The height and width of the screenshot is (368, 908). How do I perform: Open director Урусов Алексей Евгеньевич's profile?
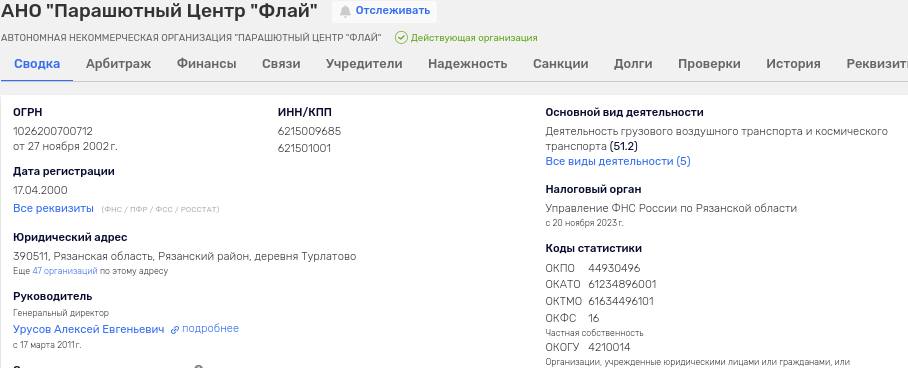[x=89, y=329]
